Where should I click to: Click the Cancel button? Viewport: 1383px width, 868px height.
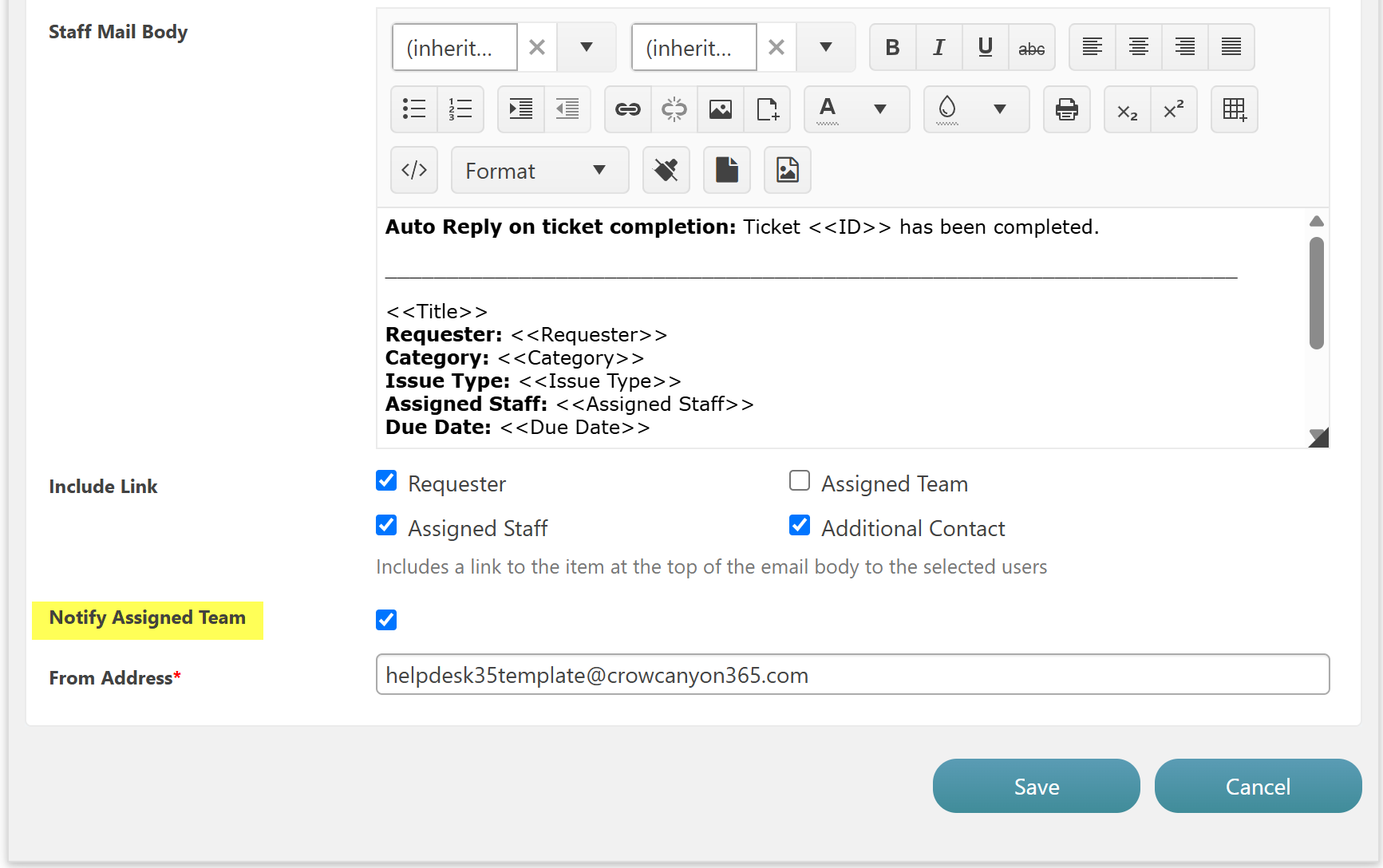pos(1258,787)
